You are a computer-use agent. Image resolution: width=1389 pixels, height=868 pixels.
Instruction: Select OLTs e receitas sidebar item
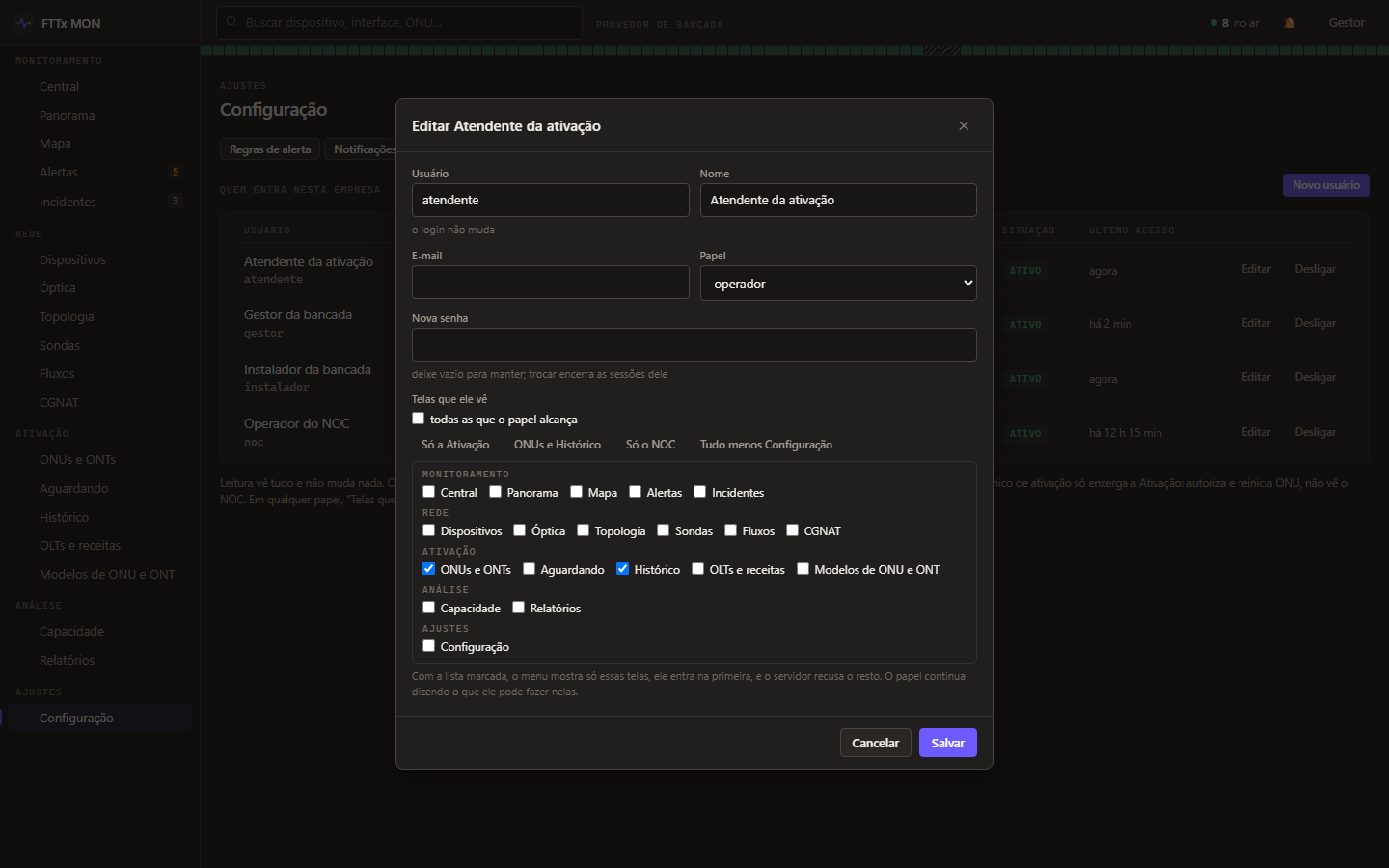80,545
